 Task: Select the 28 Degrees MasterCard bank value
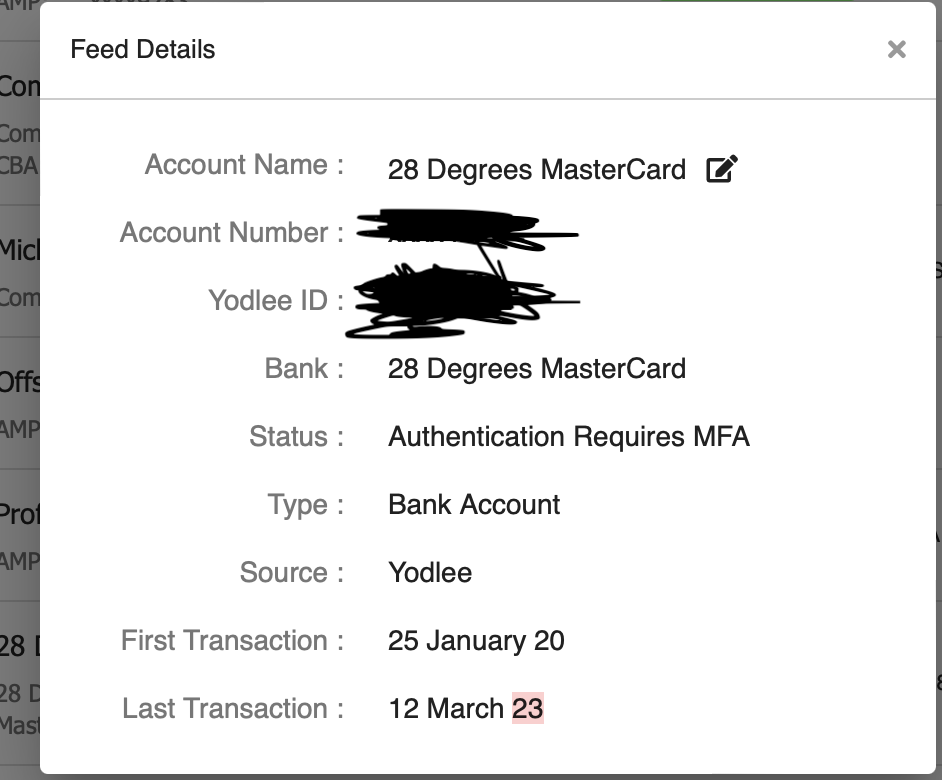(537, 368)
